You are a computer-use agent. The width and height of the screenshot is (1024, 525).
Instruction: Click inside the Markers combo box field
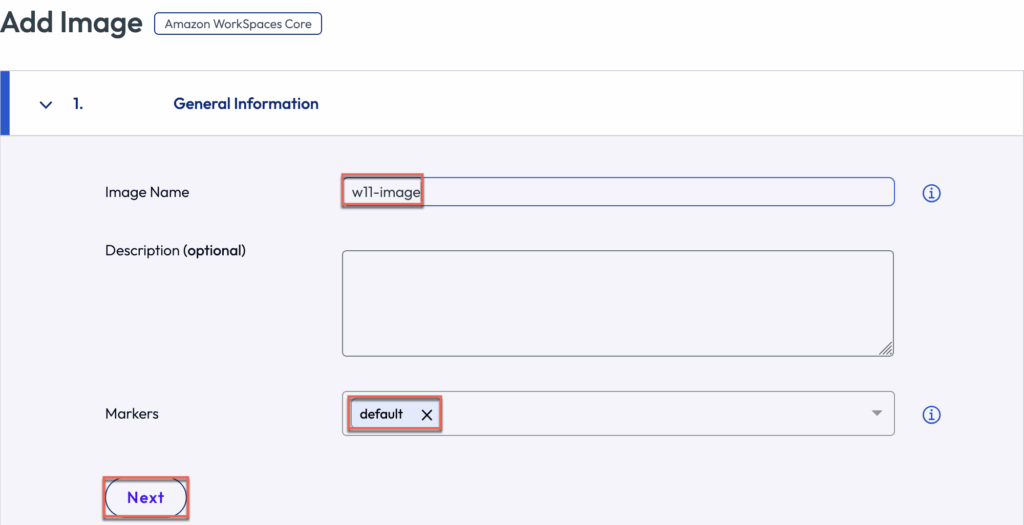650,414
